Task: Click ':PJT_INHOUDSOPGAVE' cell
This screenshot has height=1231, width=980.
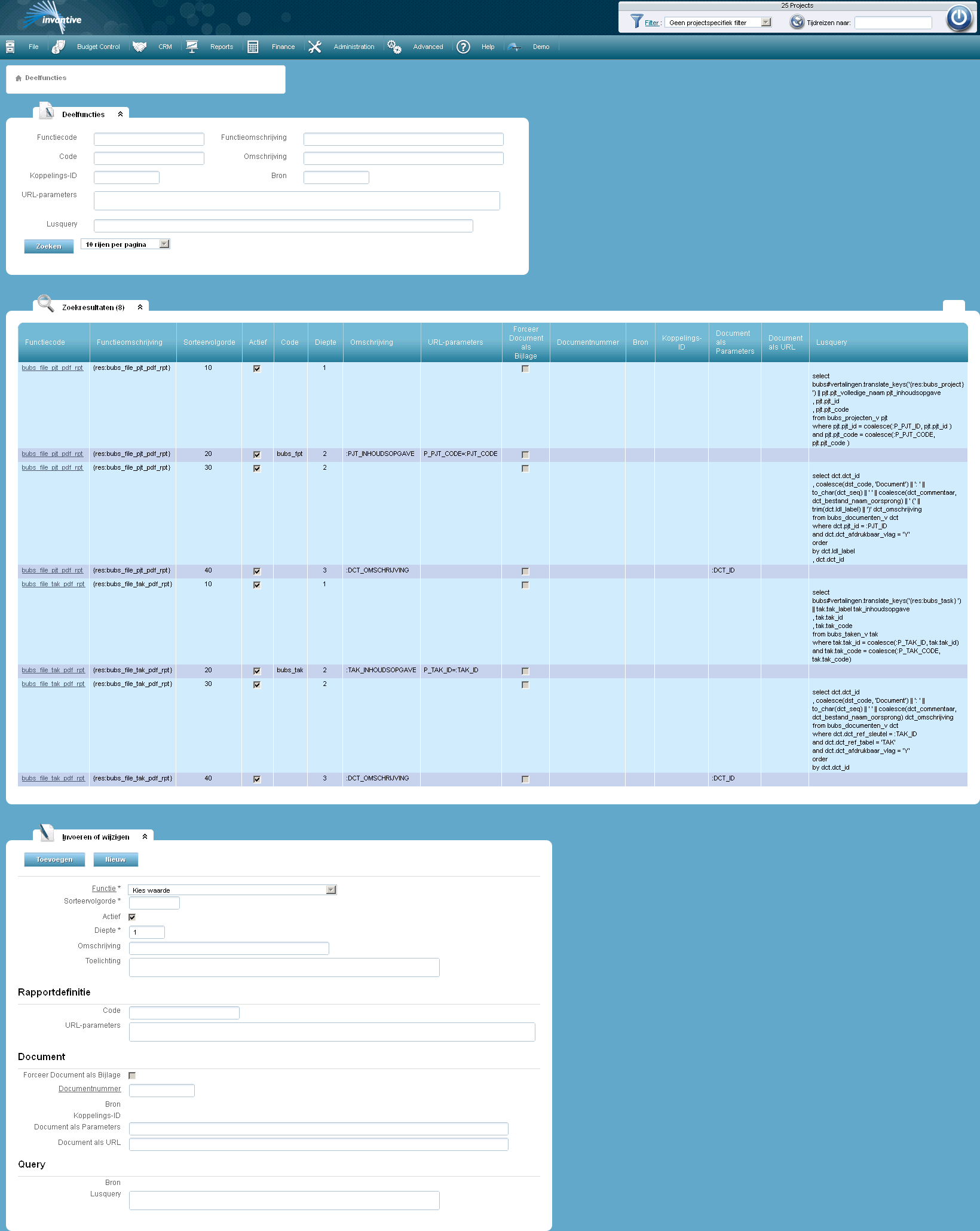Action: [381, 454]
